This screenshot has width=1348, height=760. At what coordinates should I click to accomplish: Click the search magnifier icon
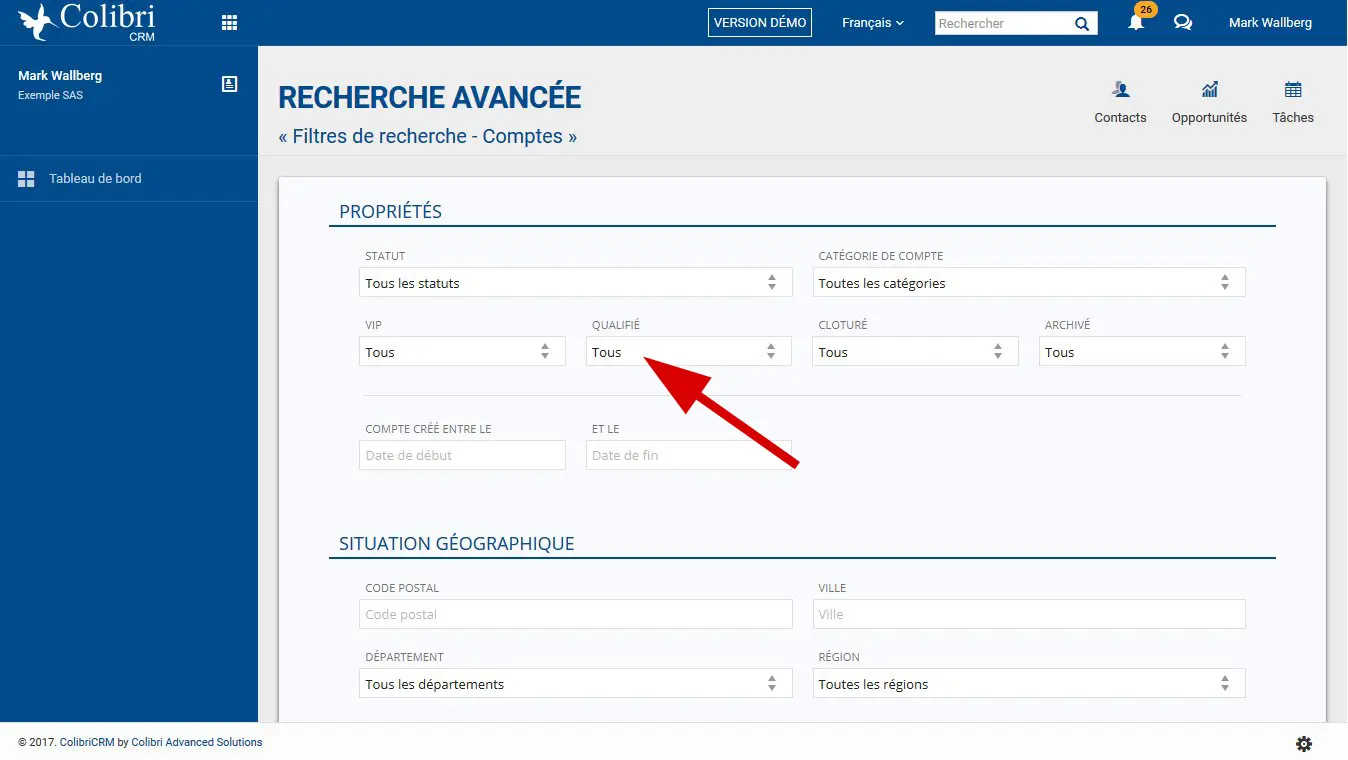(1082, 24)
